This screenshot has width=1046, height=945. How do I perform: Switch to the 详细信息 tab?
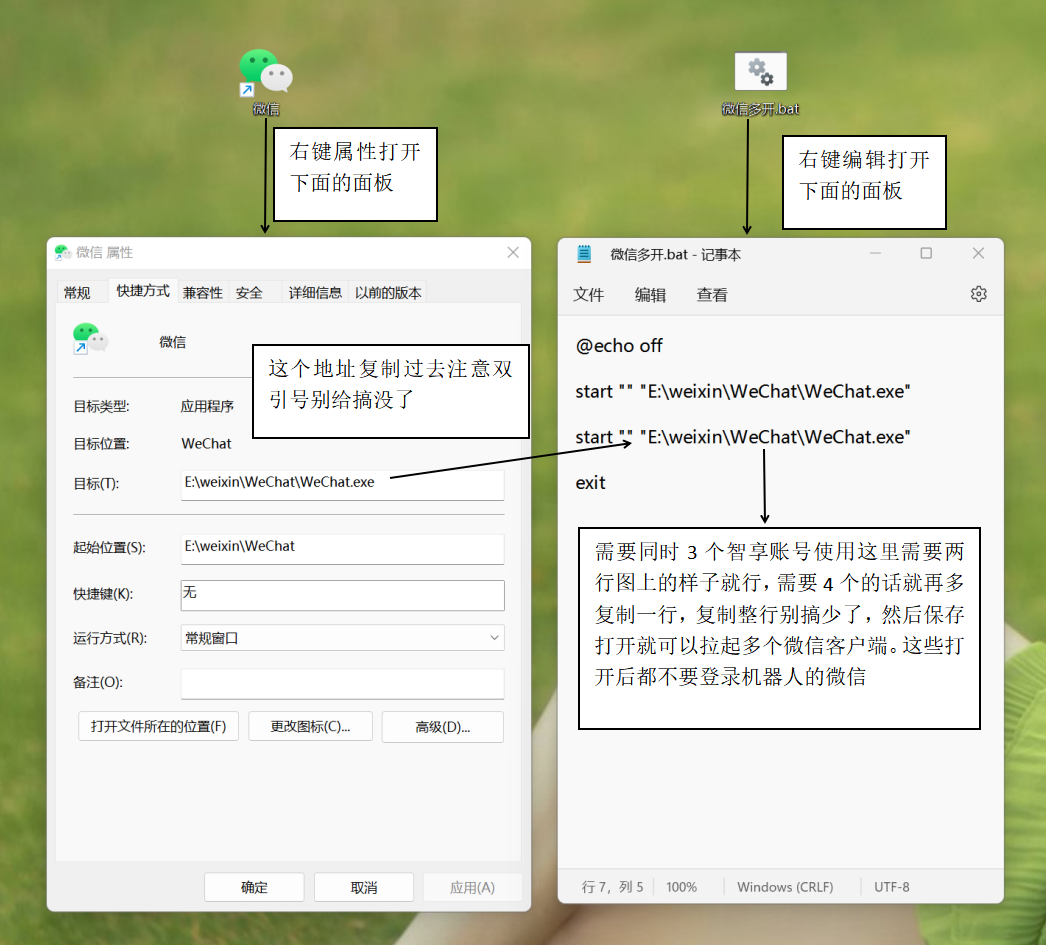(x=315, y=293)
